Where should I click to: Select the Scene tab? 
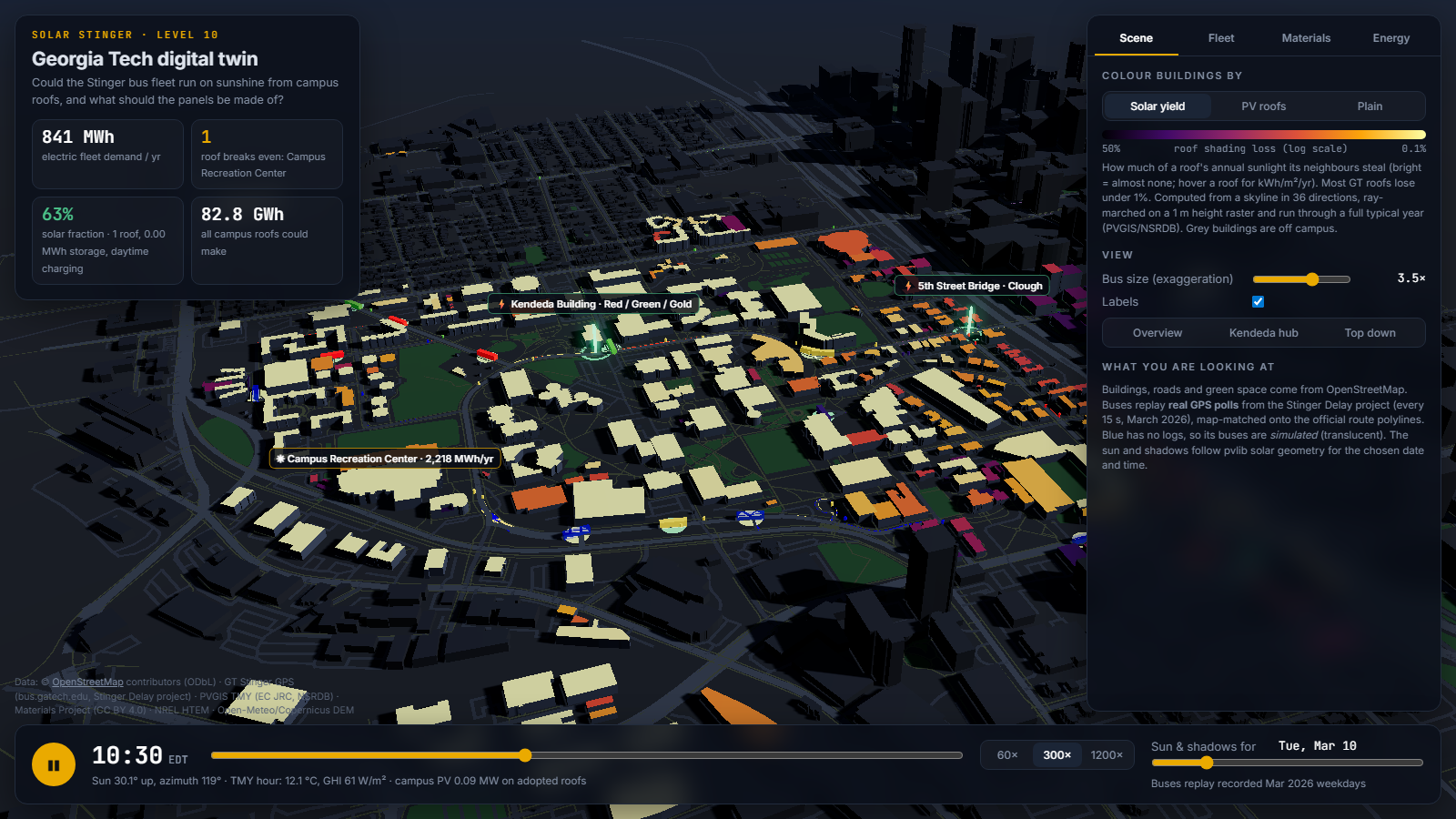(x=1136, y=38)
